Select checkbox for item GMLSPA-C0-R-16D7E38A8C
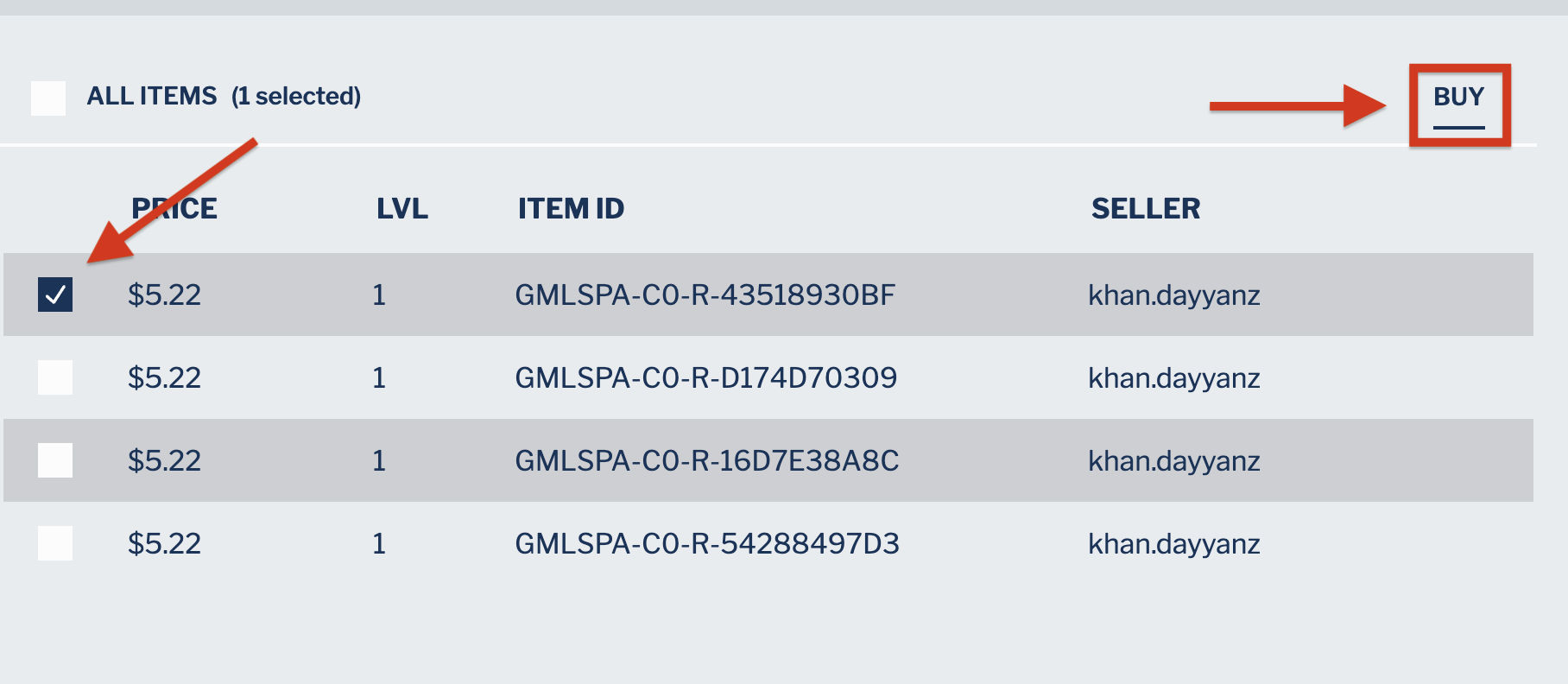1568x684 pixels. (x=55, y=460)
